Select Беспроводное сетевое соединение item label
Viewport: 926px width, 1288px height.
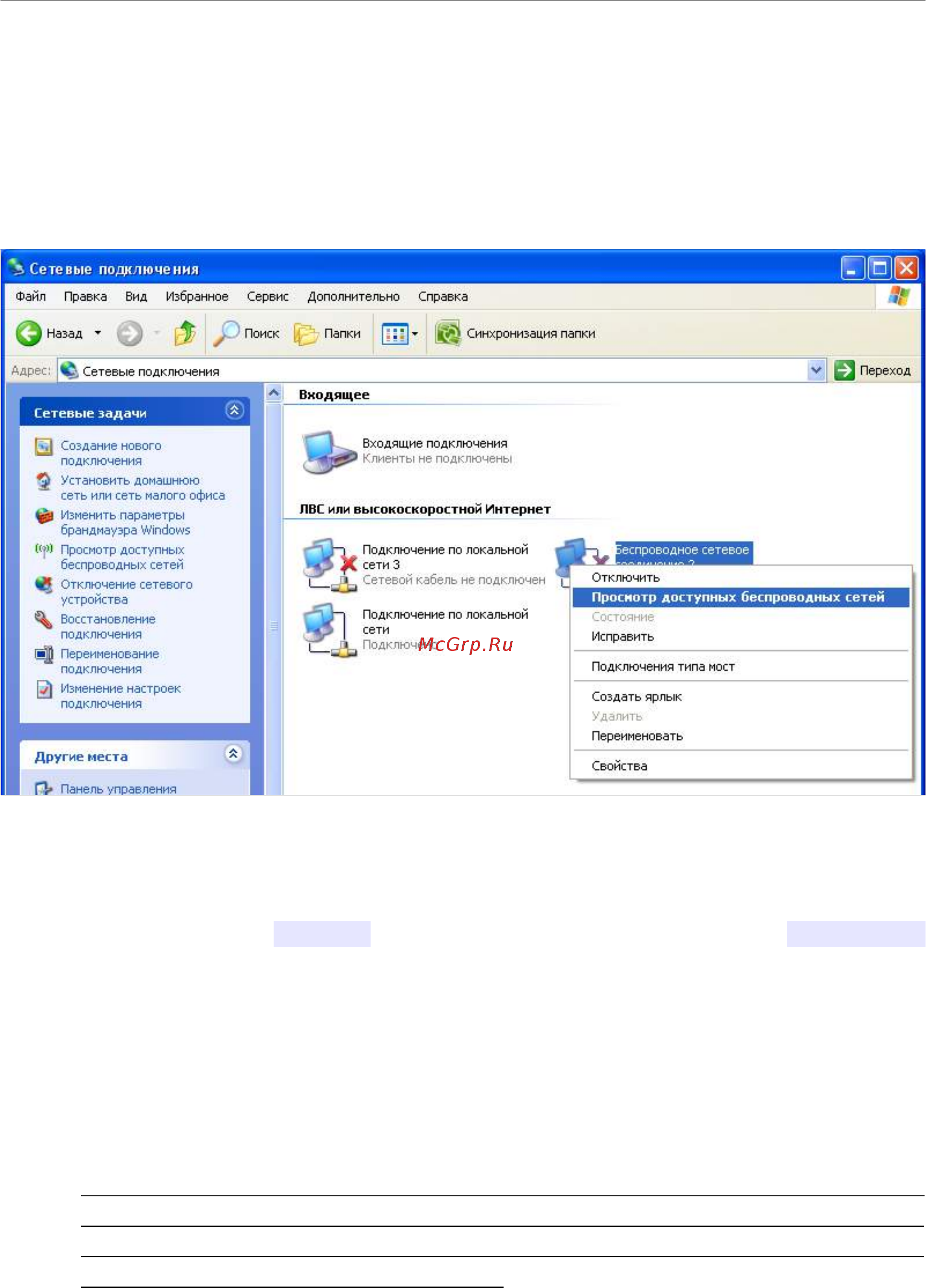pyautogui.click(x=684, y=553)
